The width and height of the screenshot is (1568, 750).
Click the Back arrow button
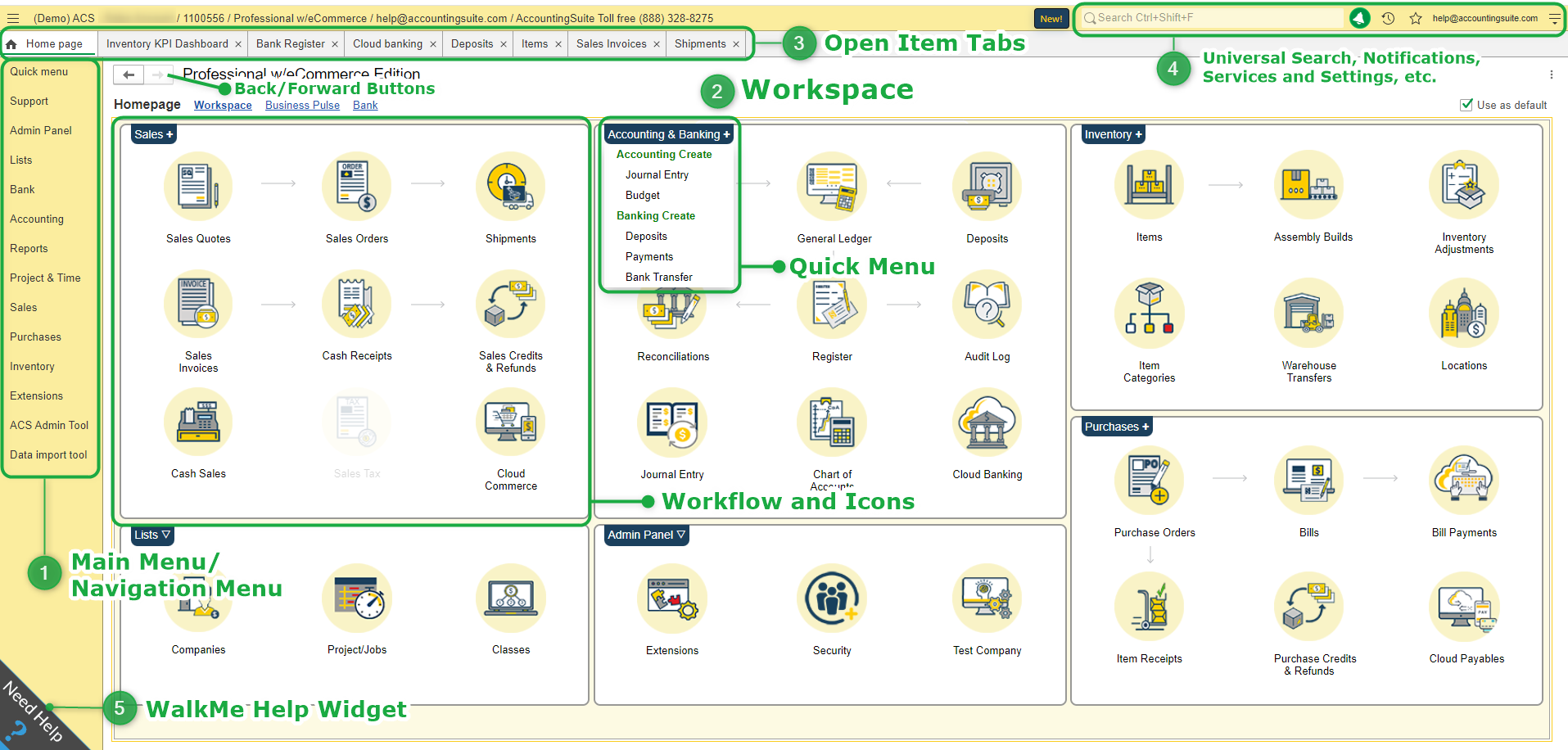click(129, 75)
